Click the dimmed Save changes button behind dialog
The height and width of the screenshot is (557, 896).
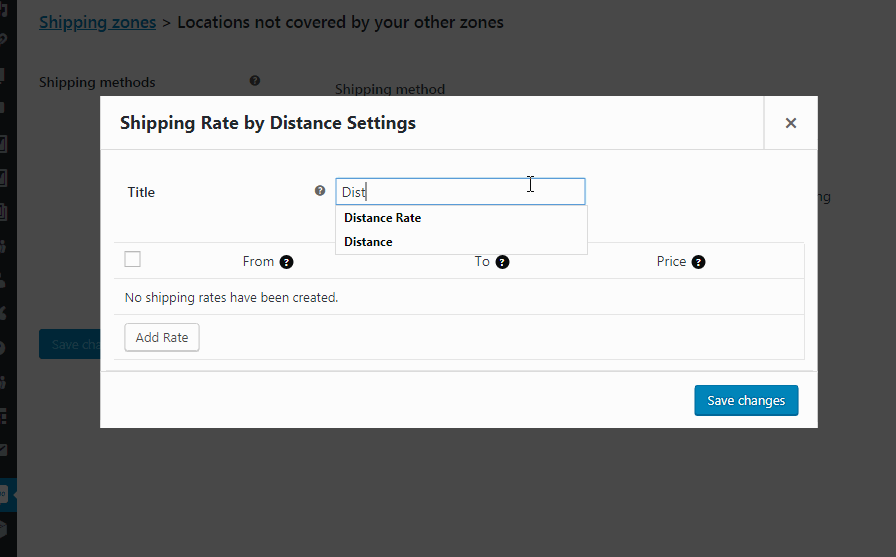68,344
